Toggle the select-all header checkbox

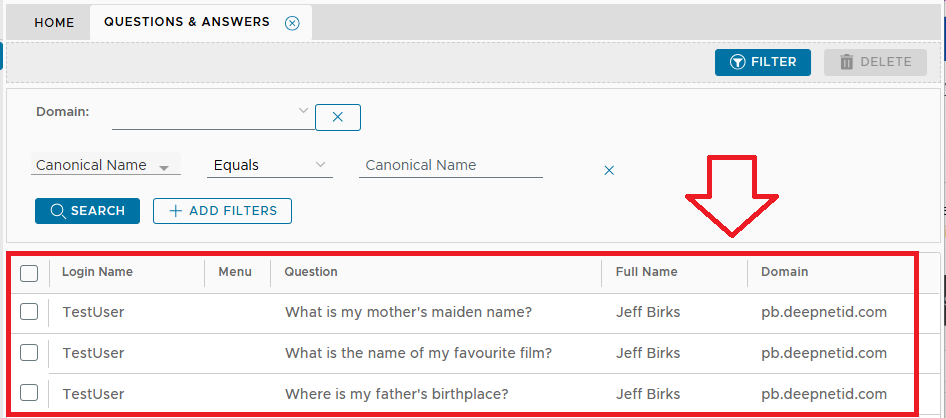29,273
